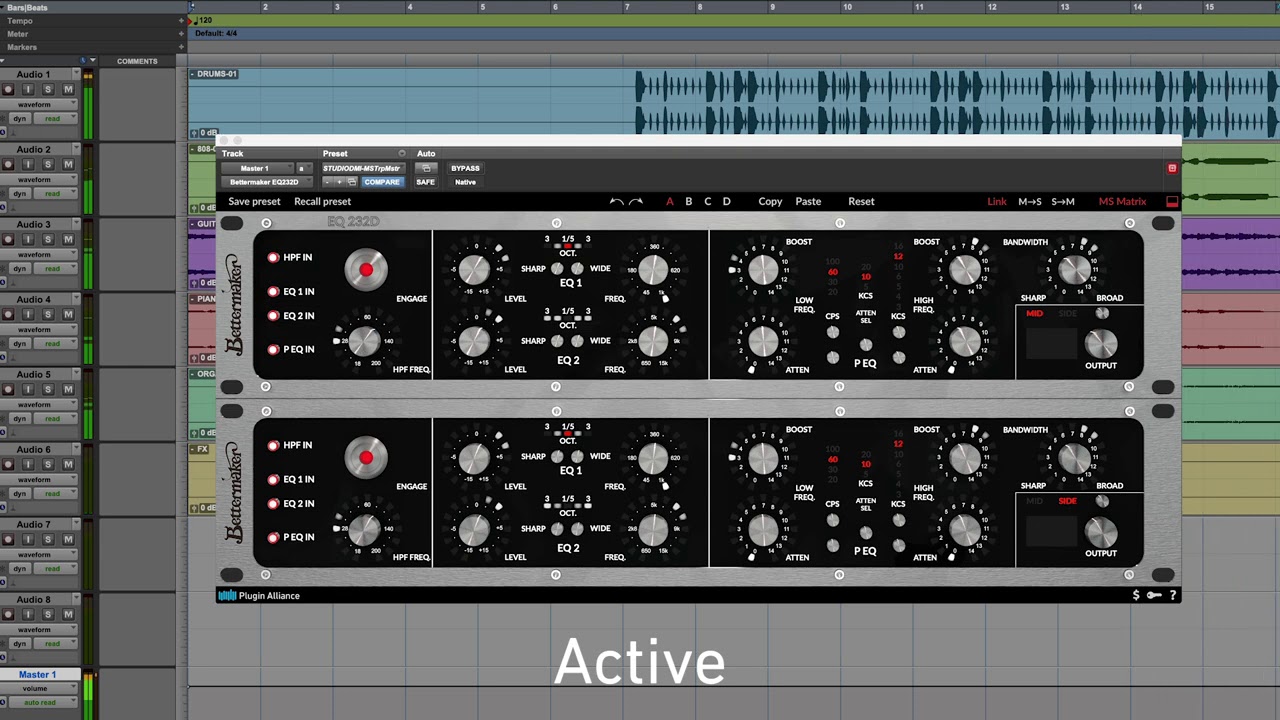Select plugin setting A
The height and width of the screenshot is (720, 1280).
[670, 201]
